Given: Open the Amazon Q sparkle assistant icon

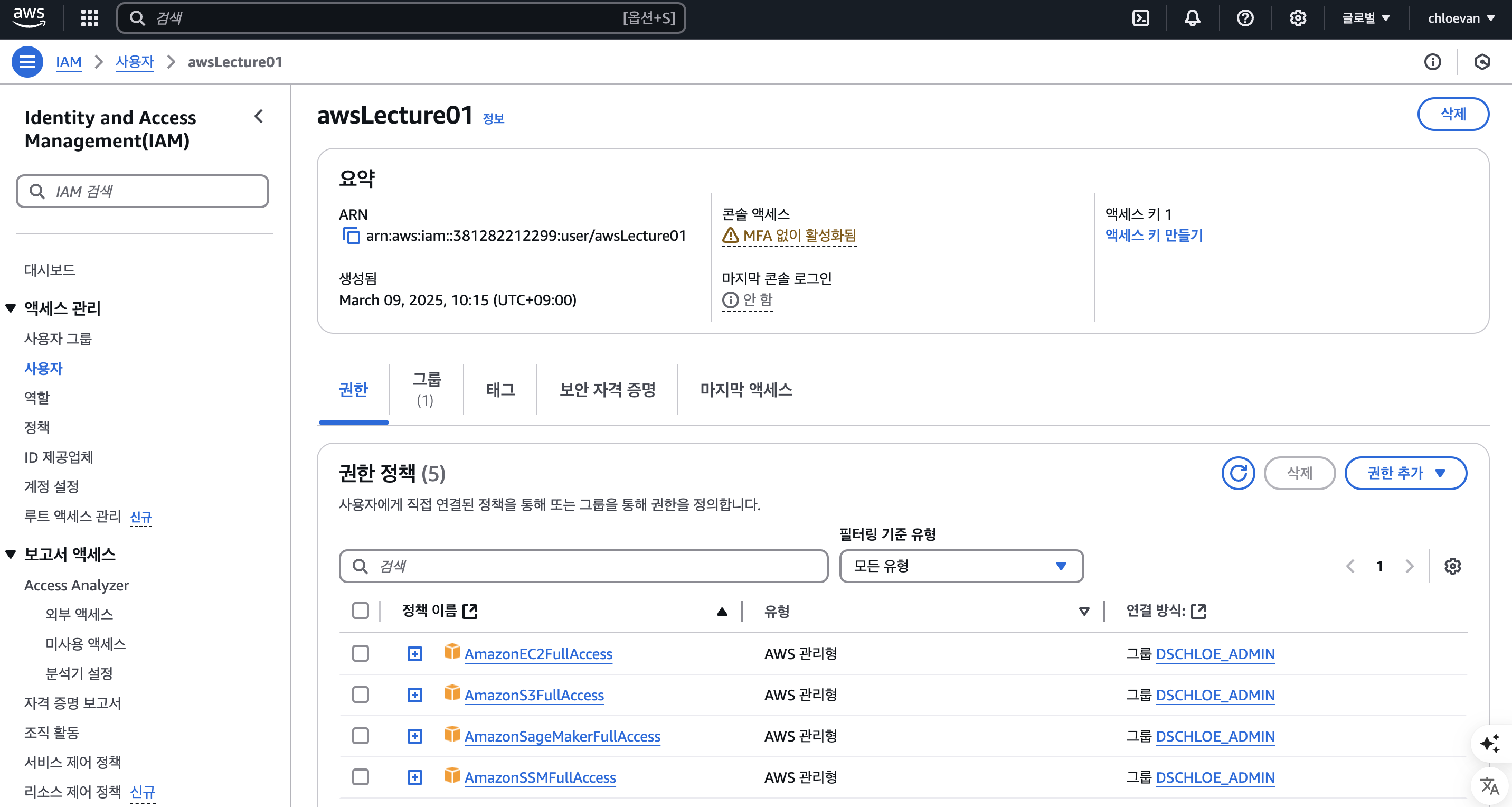Looking at the screenshot, I should point(1489,743).
